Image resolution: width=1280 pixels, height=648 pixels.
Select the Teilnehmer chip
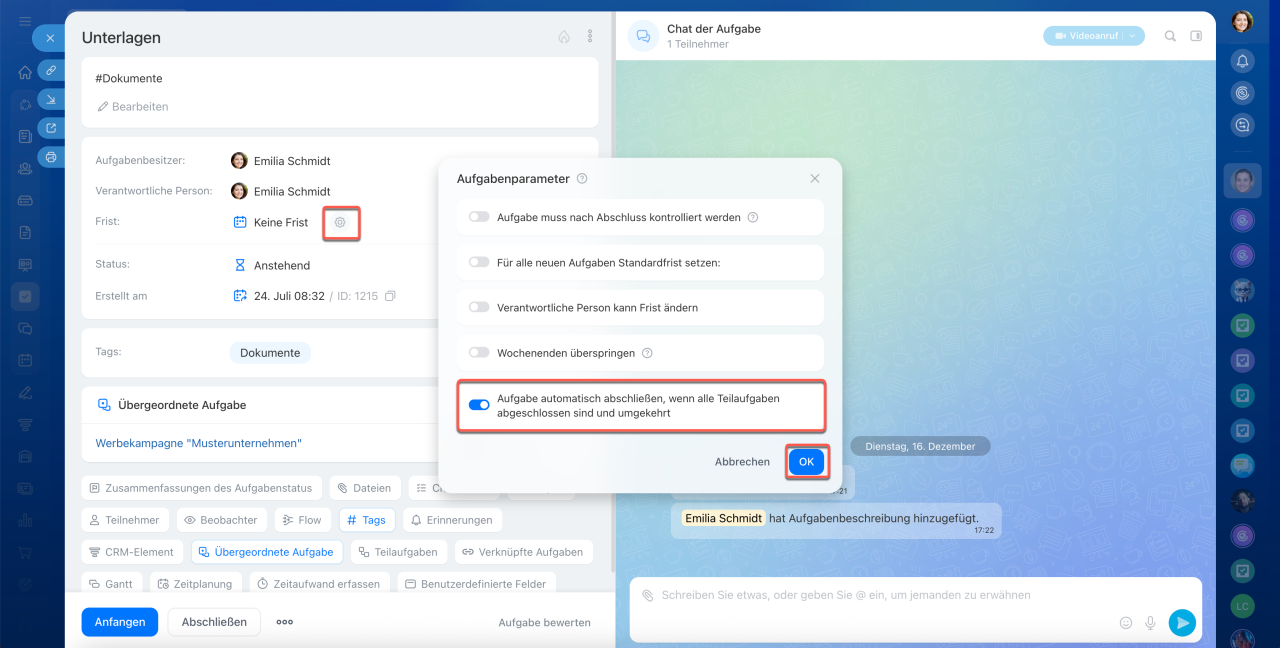[125, 520]
